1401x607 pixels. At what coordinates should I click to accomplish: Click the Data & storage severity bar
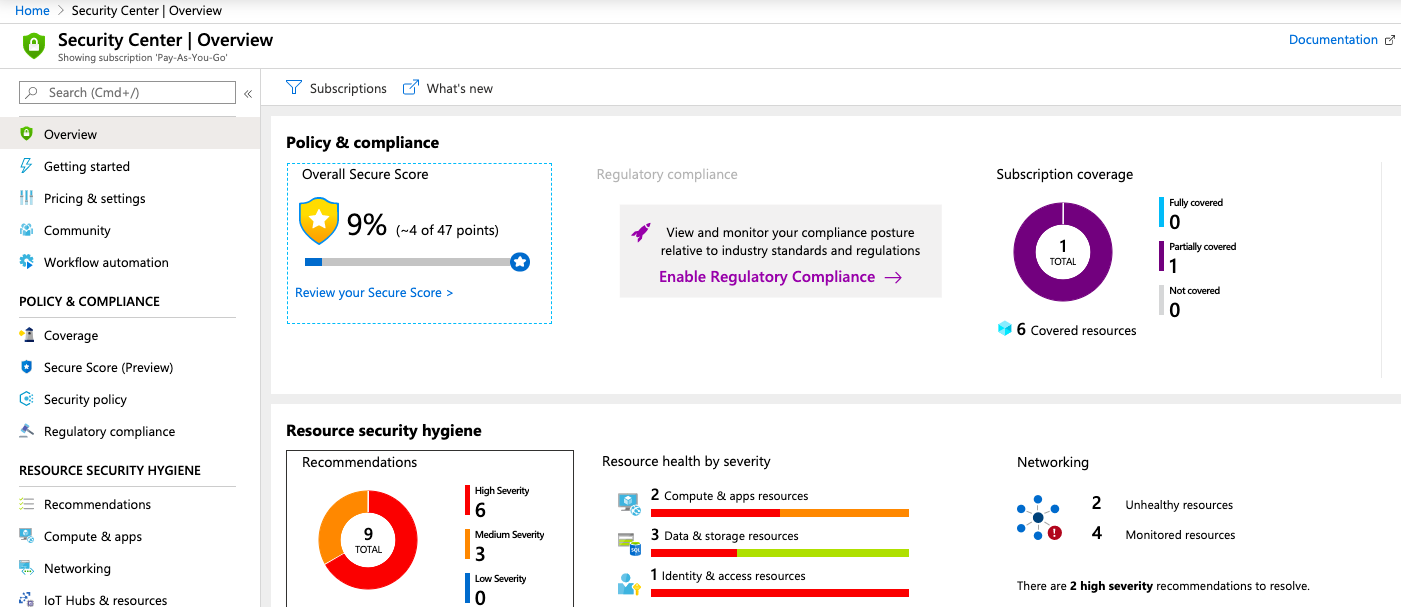point(780,553)
